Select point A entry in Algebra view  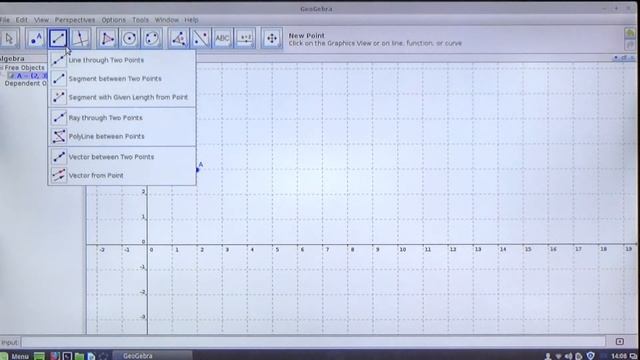[31, 76]
